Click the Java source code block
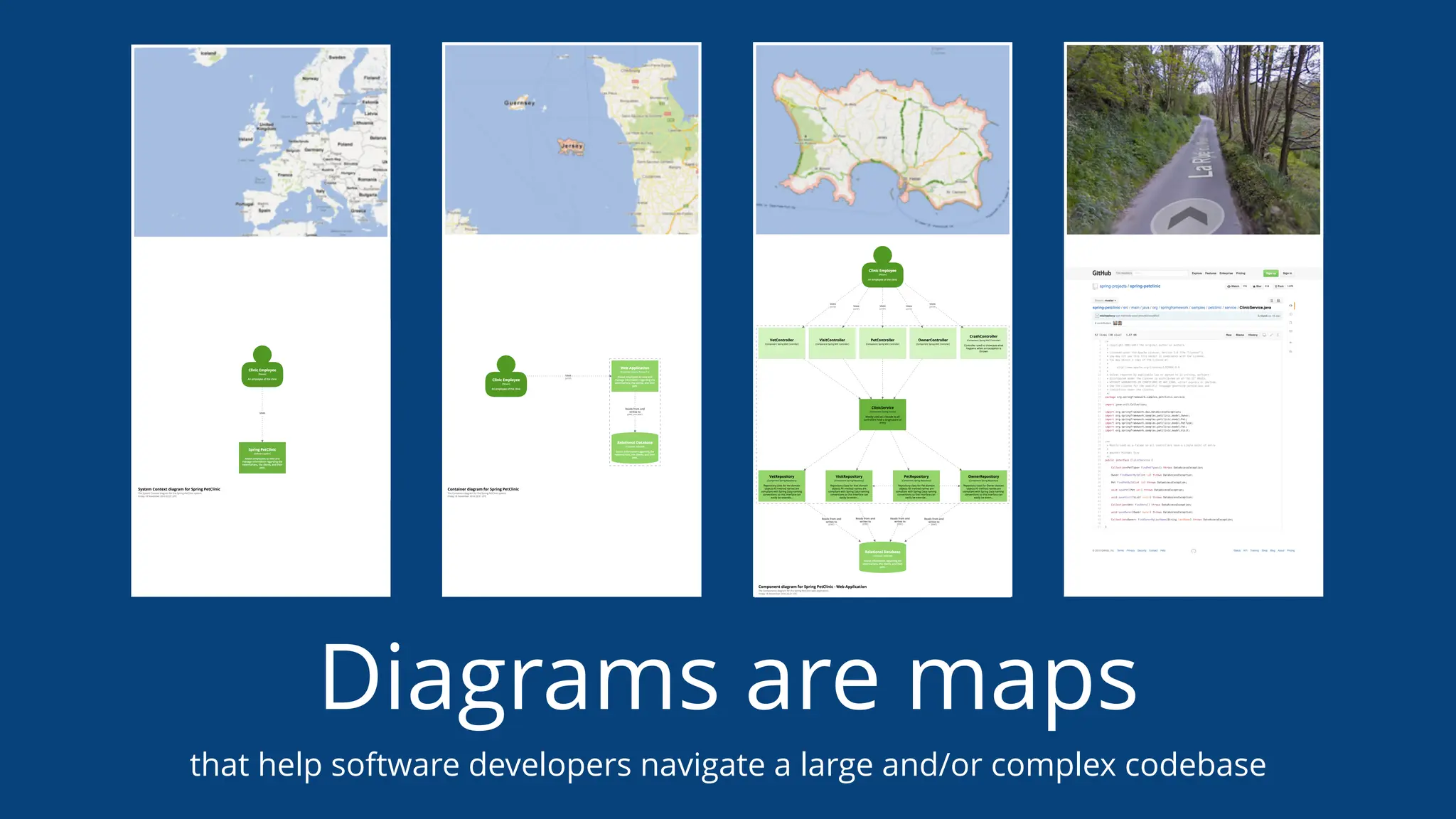The height and width of the screenshot is (819, 1456). point(1187,434)
